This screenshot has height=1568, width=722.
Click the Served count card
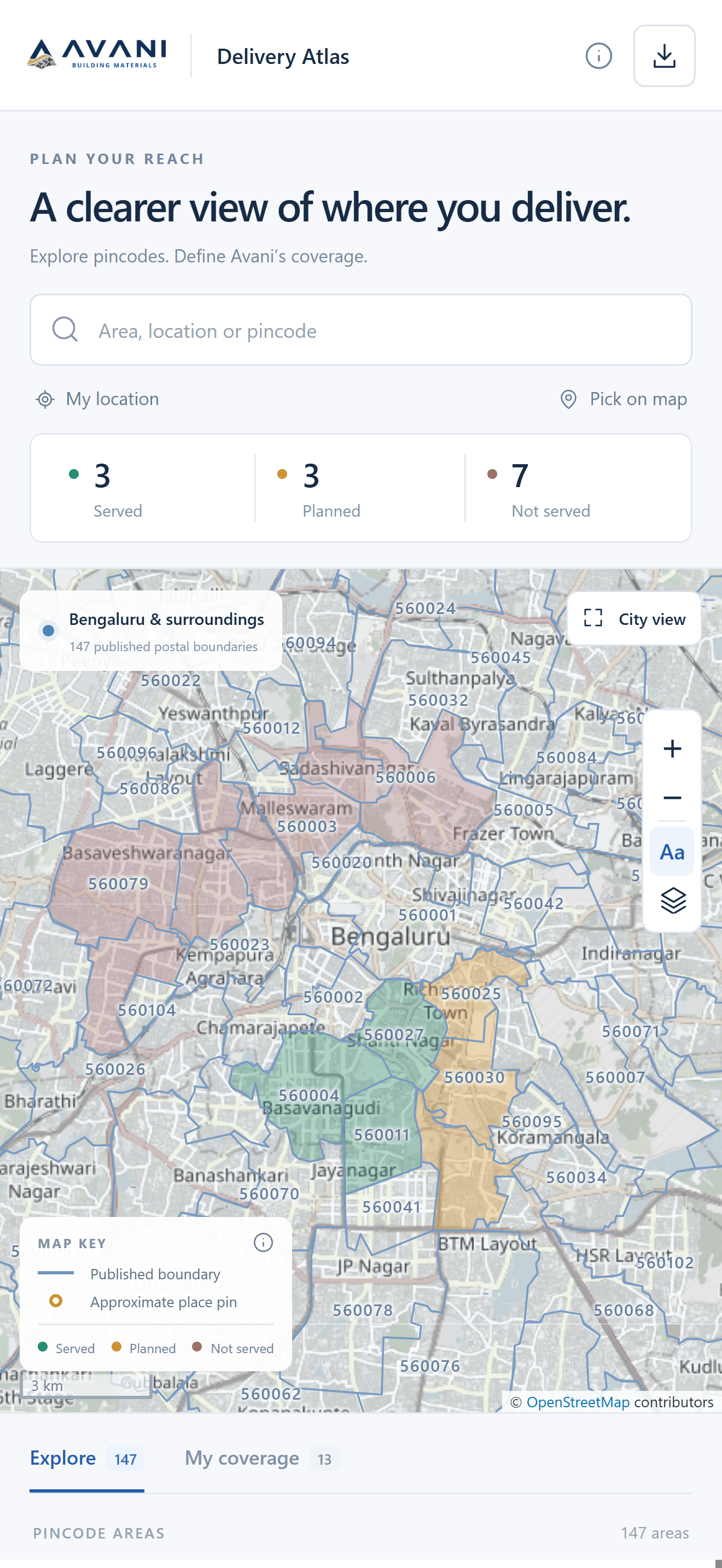(x=143, y=488)
